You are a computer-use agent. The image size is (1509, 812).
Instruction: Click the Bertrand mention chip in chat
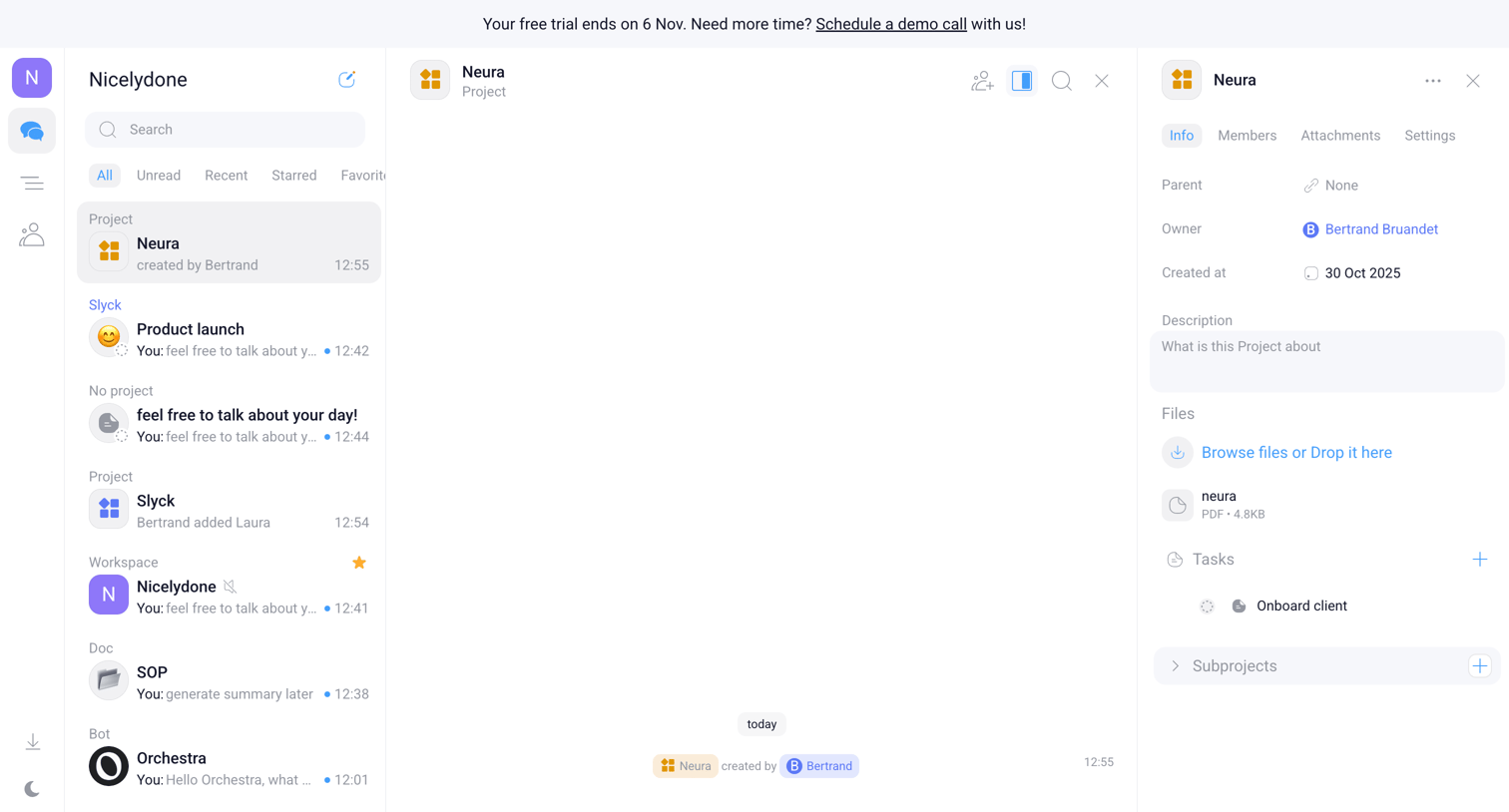pos(819,766)
